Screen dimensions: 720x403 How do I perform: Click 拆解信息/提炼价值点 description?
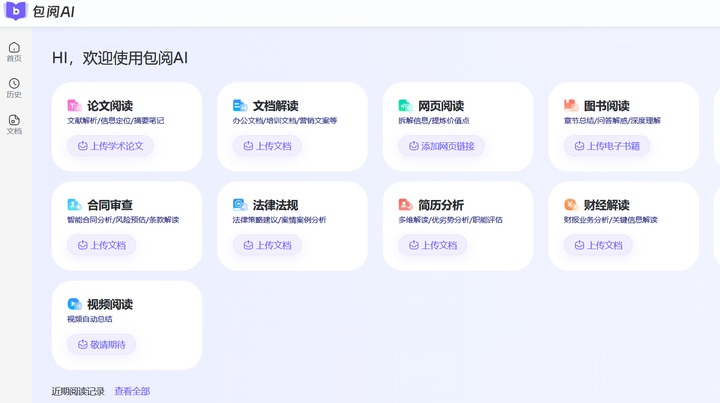(x=434, y=121)
